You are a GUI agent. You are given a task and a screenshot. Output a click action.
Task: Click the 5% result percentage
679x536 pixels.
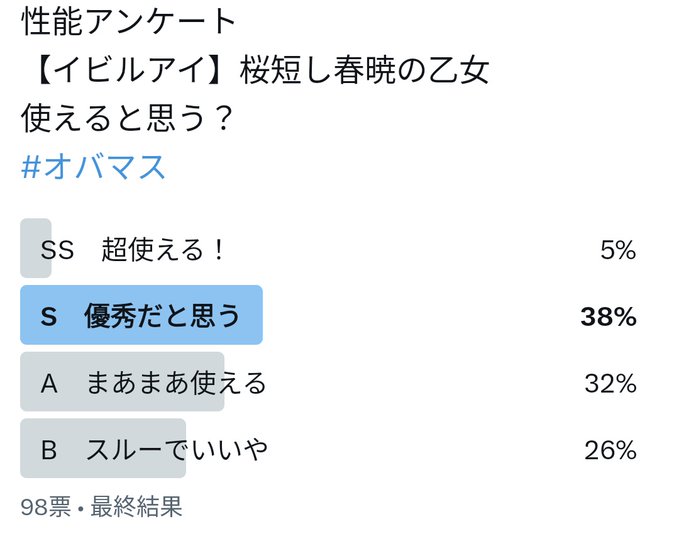pos(618,250)
